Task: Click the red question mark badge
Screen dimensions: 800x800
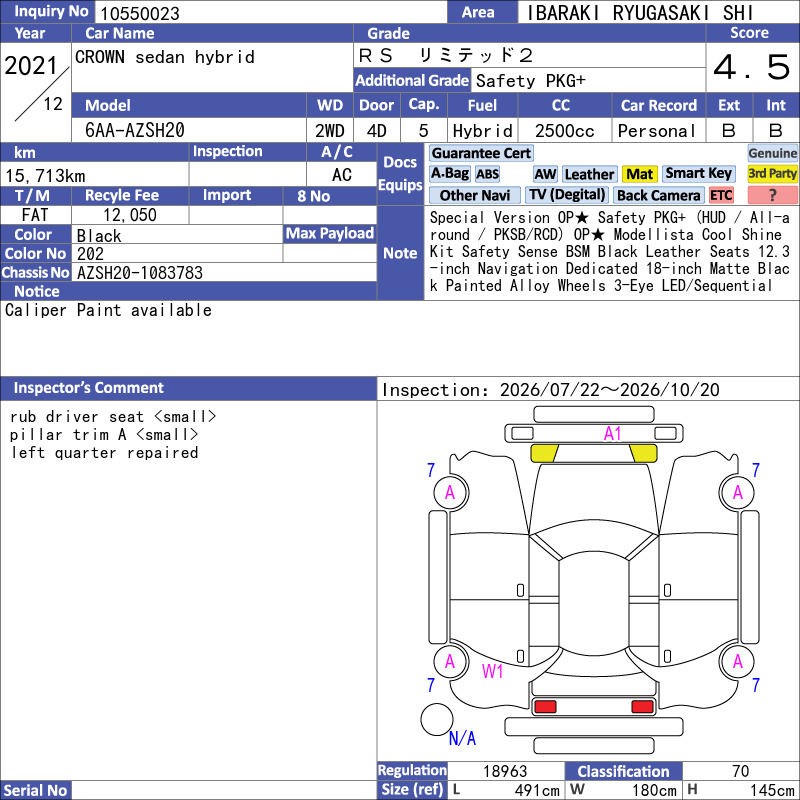Action: [772, 195]
